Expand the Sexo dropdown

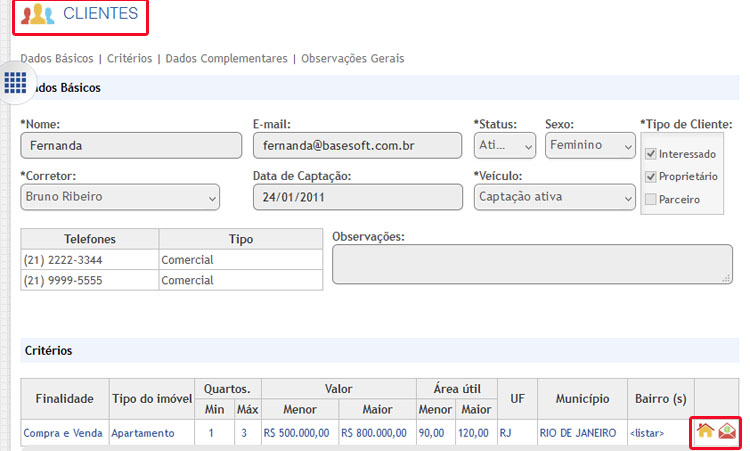pyautogui.click(x=590, y=146)
